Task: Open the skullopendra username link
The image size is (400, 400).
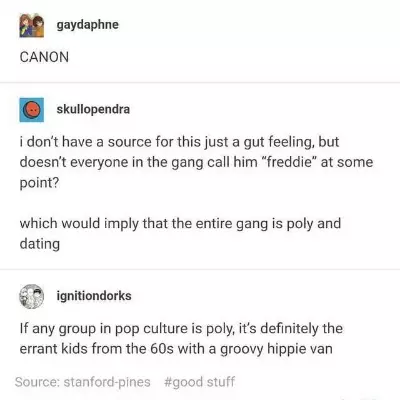Action: coord(93,109)
